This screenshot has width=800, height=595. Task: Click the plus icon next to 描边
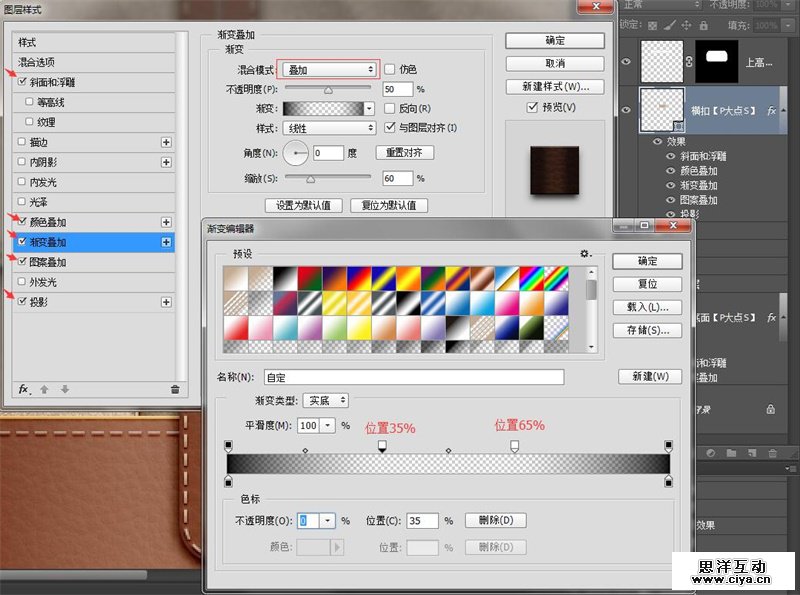pos(167,141)
